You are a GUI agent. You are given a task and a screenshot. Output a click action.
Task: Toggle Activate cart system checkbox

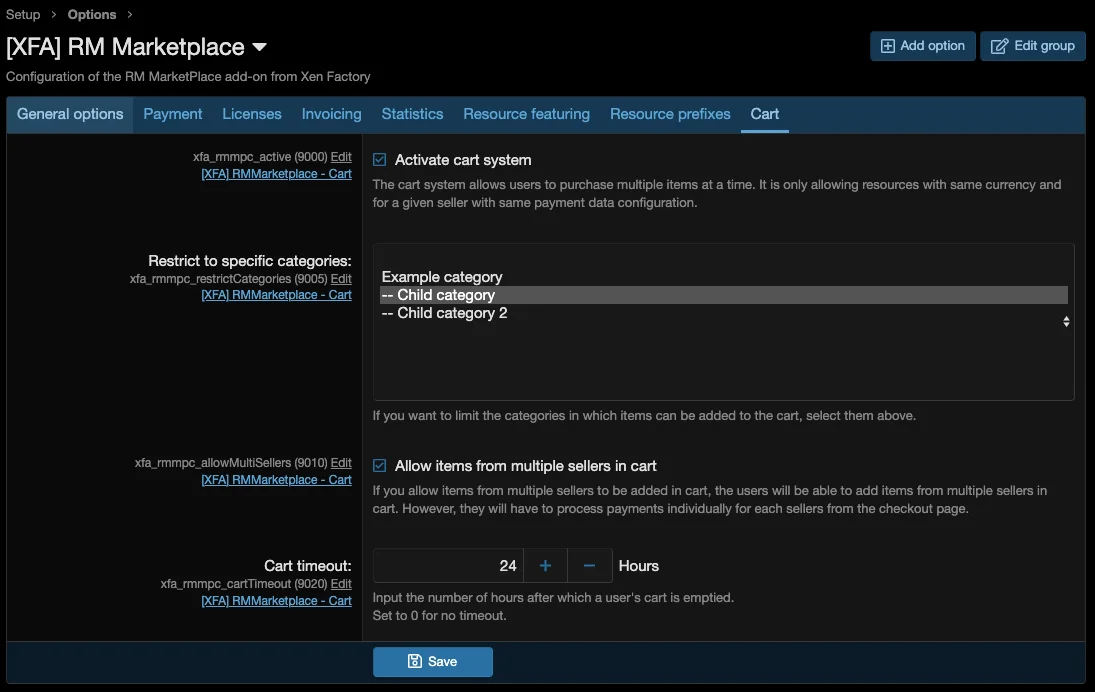click(x=380, y=160)
